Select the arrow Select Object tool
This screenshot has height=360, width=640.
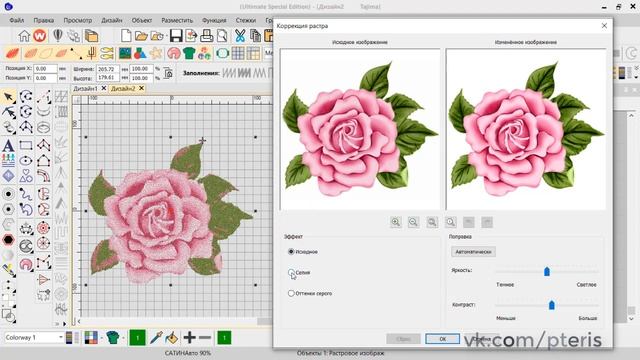8,97
